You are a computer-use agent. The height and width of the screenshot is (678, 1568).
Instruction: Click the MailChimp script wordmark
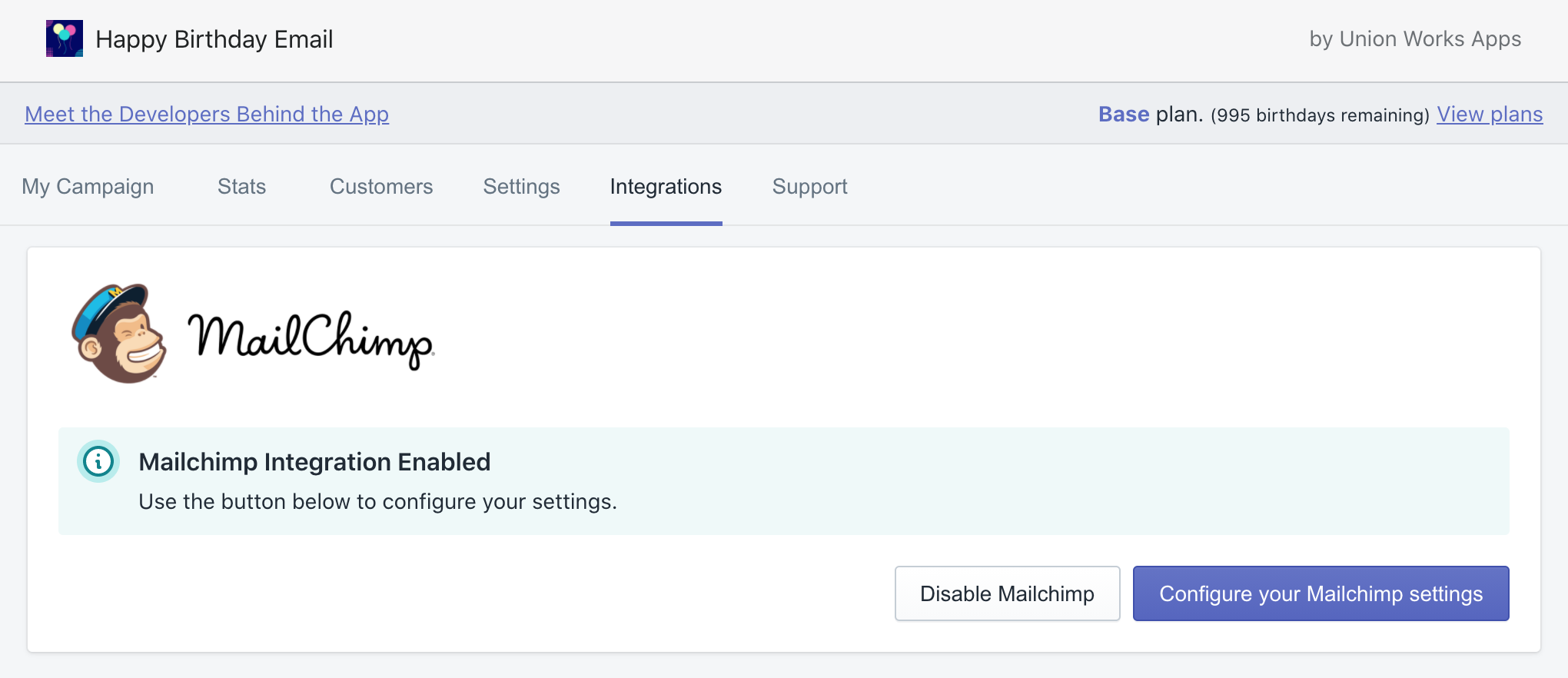pyautogui.click(x=311, y=338)
